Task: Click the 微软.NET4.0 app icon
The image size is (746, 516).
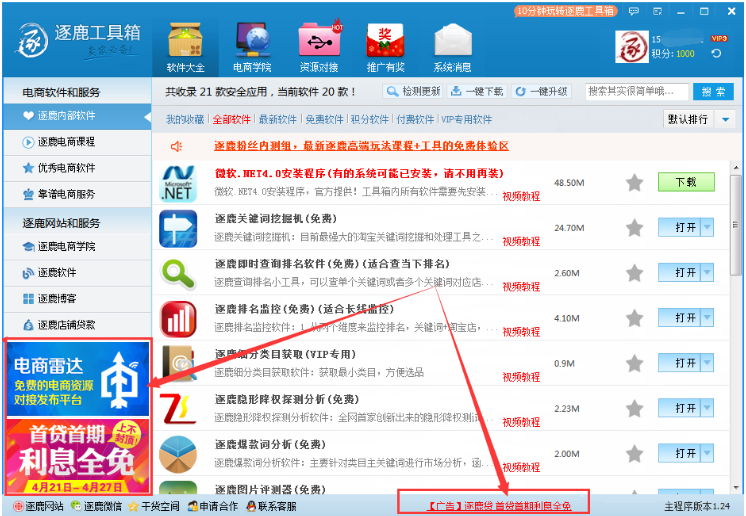Action: 178,184
